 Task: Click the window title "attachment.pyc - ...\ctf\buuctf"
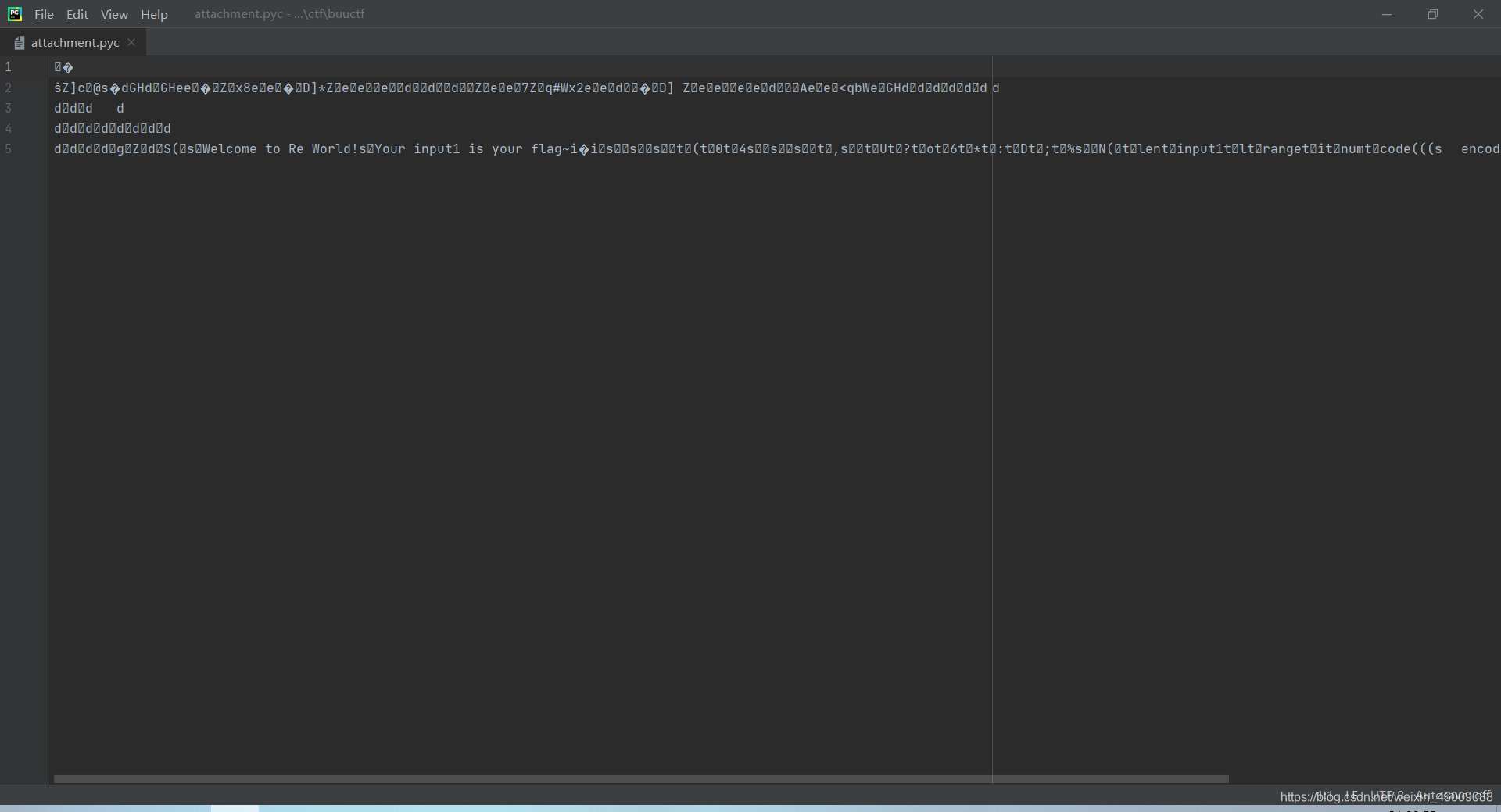click(279, 14)
